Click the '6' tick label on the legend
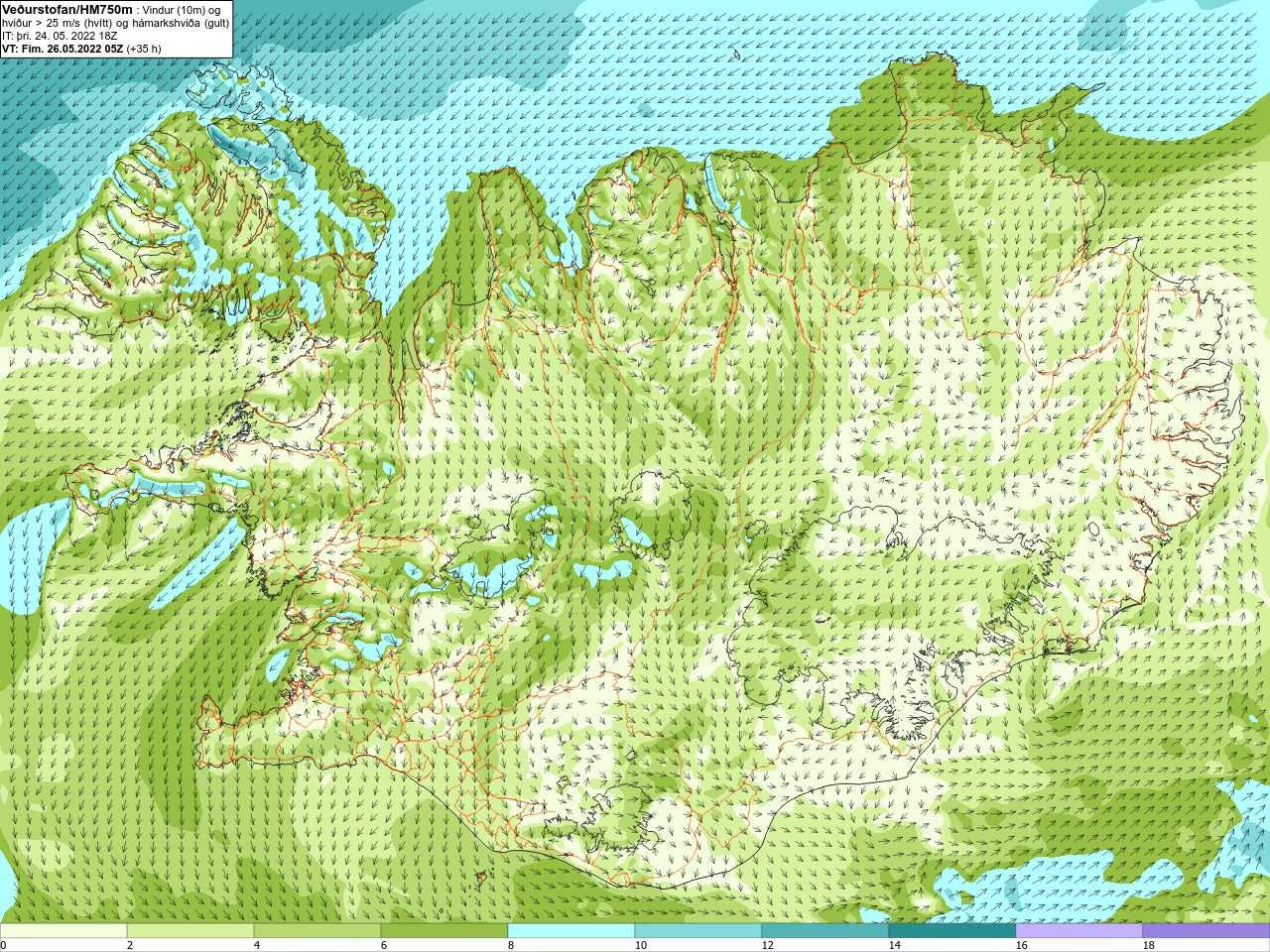 (384, 945)
